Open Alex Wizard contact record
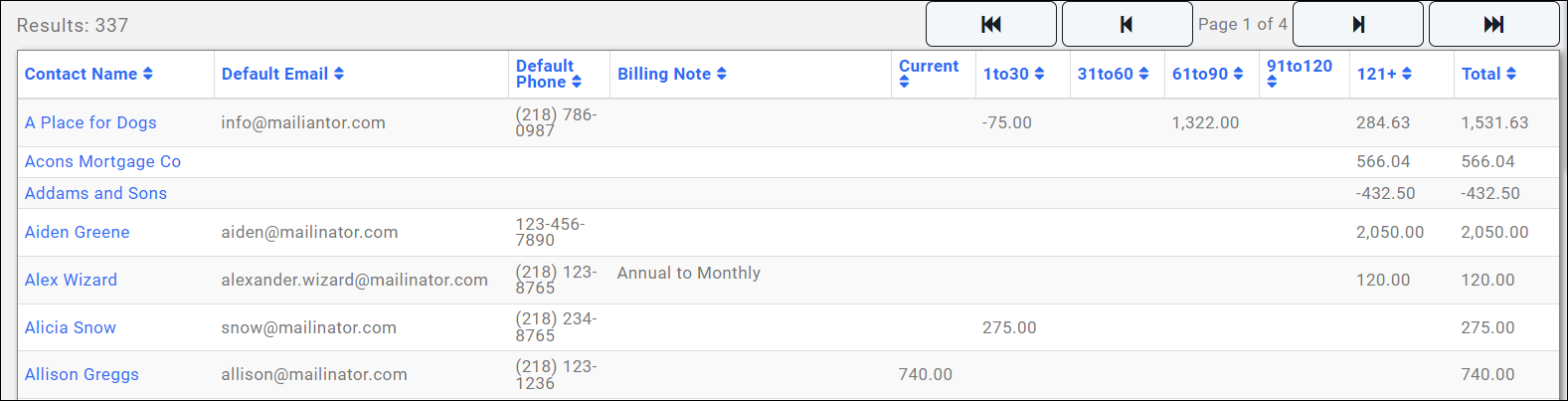This screenshot has height=401, width=1568. click(71, 280)
